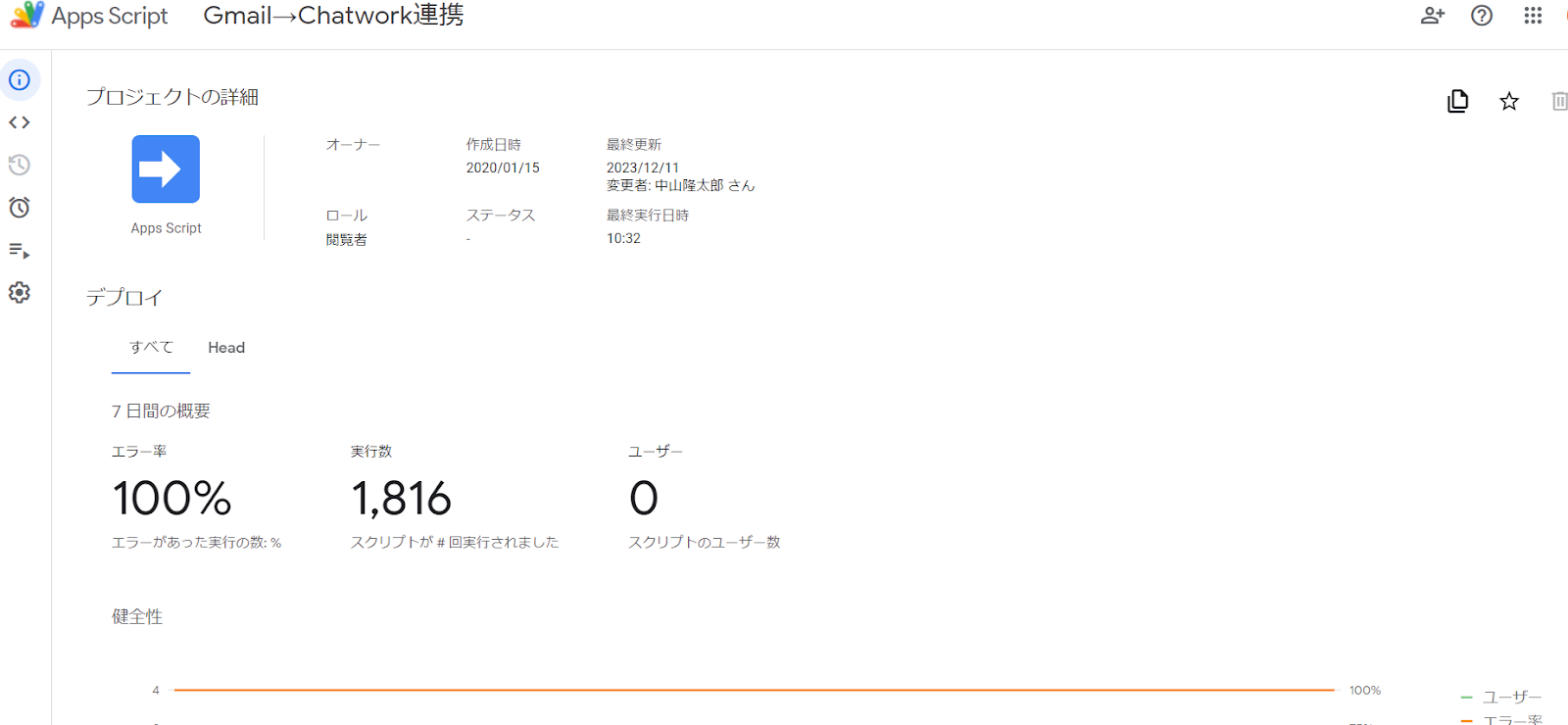The height and width of the screenshot is (725, 1568).
Task: Open the Google apps grid icon
Action: [x=1533, y=16]
